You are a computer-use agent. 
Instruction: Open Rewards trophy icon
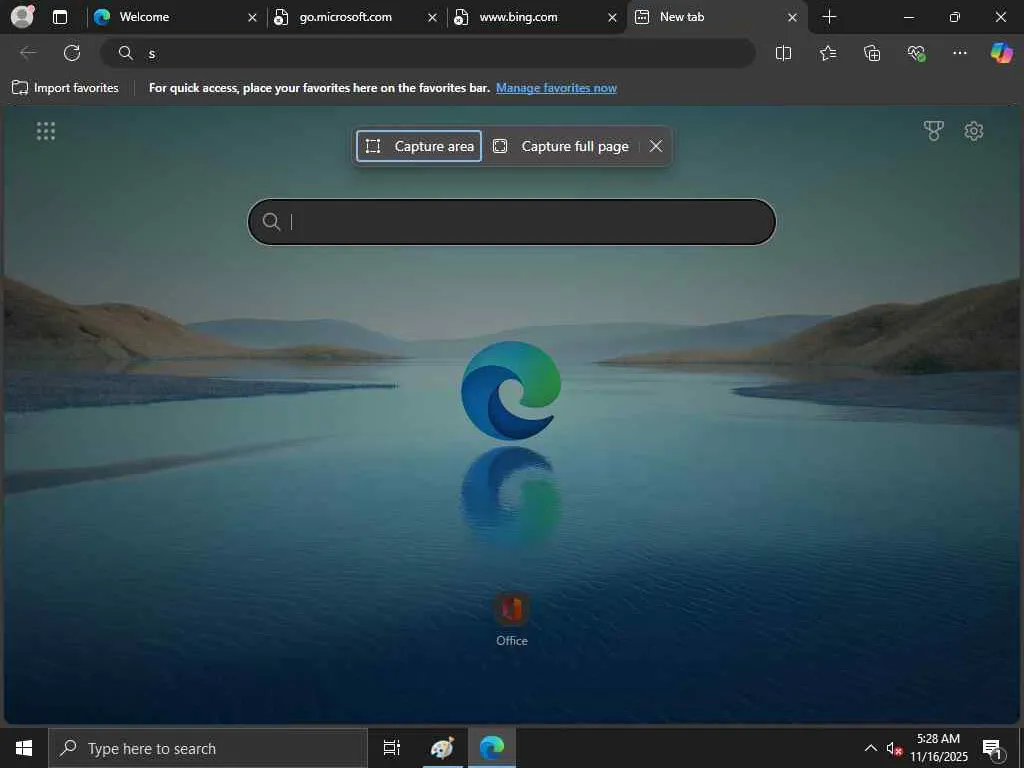coord(933,131)
